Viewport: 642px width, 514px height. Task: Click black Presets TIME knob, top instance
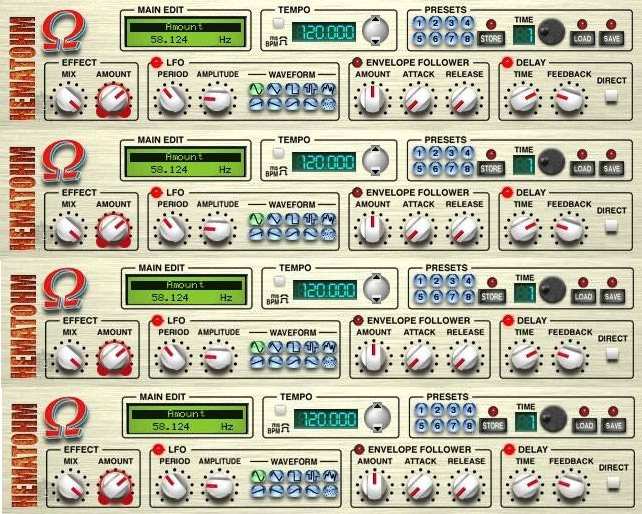coord(551,32)
